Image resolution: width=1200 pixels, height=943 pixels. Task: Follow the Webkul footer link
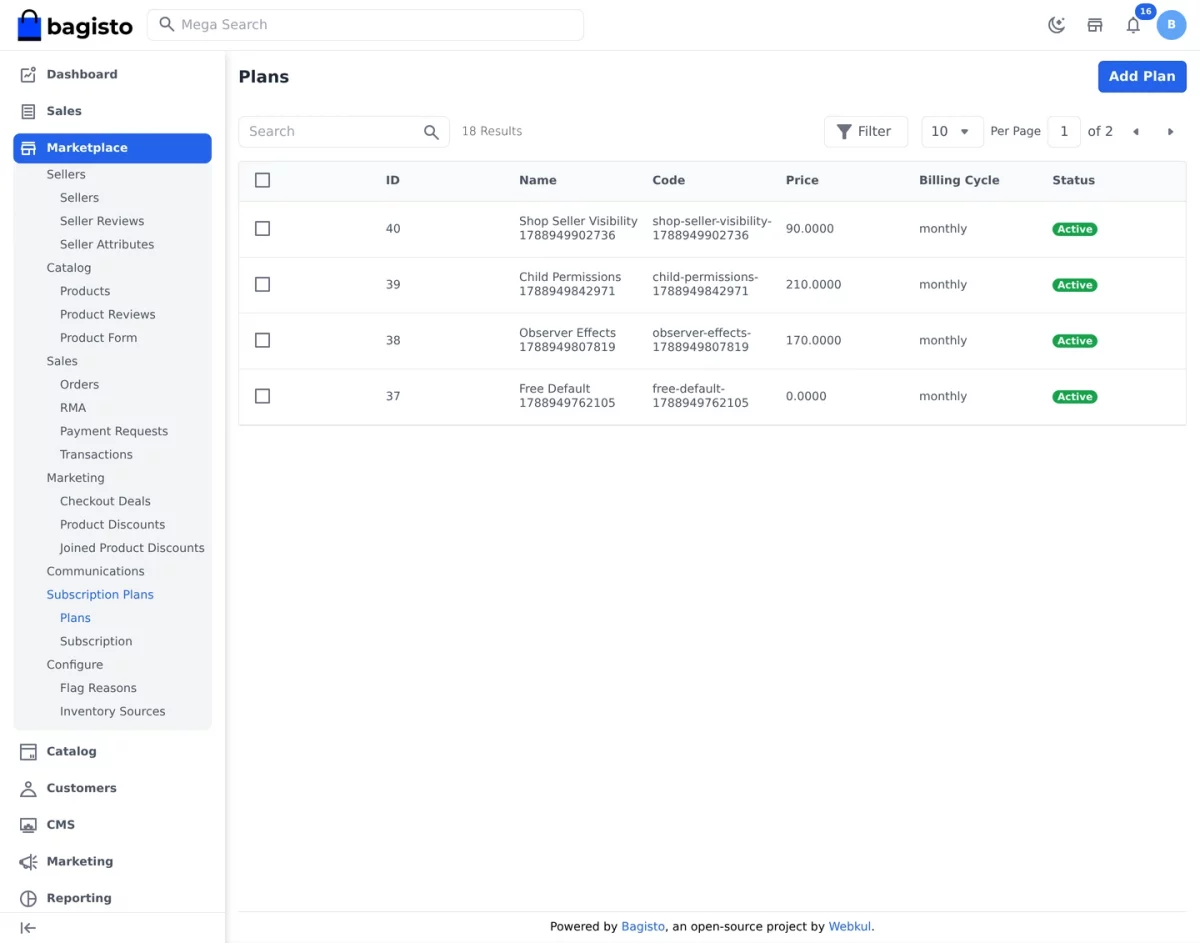(850, 927)
